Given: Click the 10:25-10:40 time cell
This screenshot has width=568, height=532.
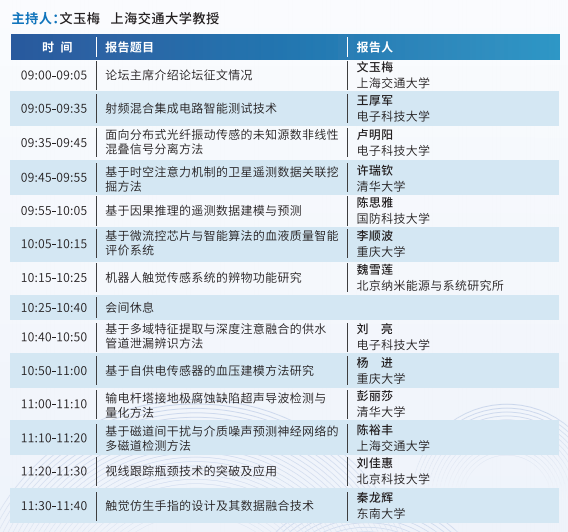Looking at the screenshot, I should [x=54, y=308].
